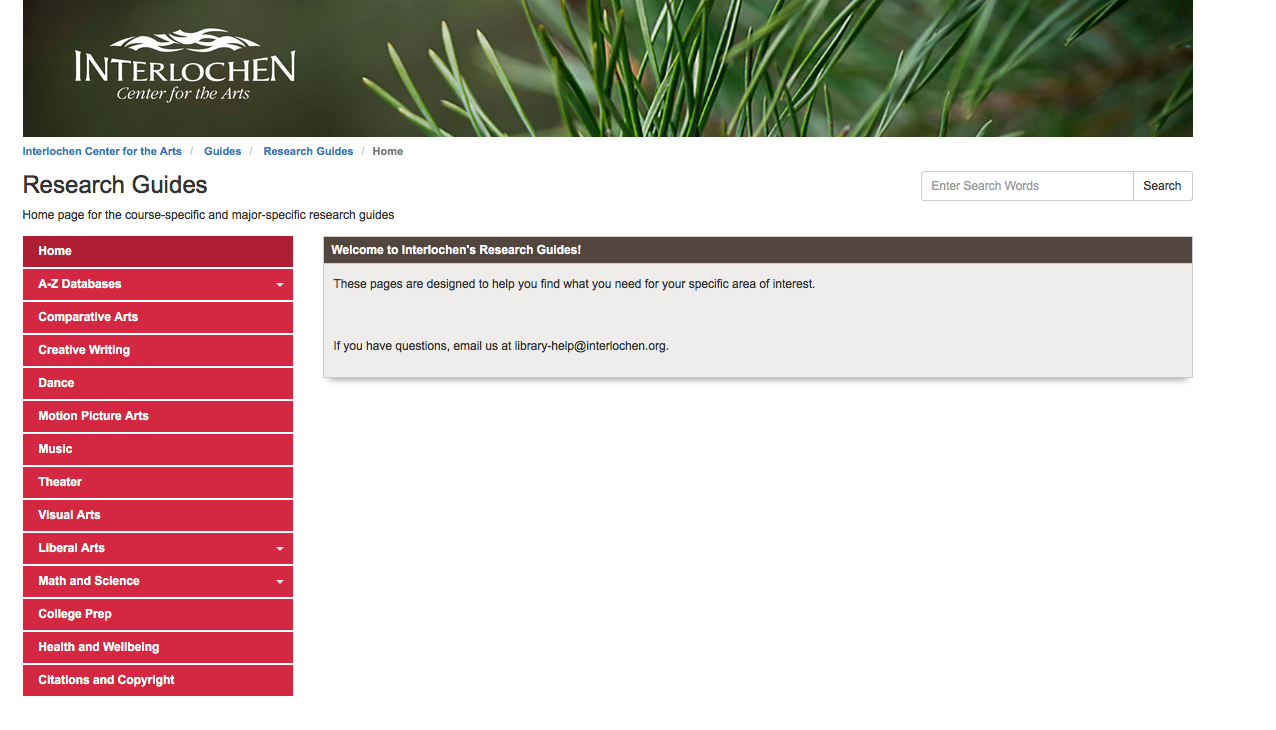Click the Search button
1276x730 pixels.
[1162, 186]
